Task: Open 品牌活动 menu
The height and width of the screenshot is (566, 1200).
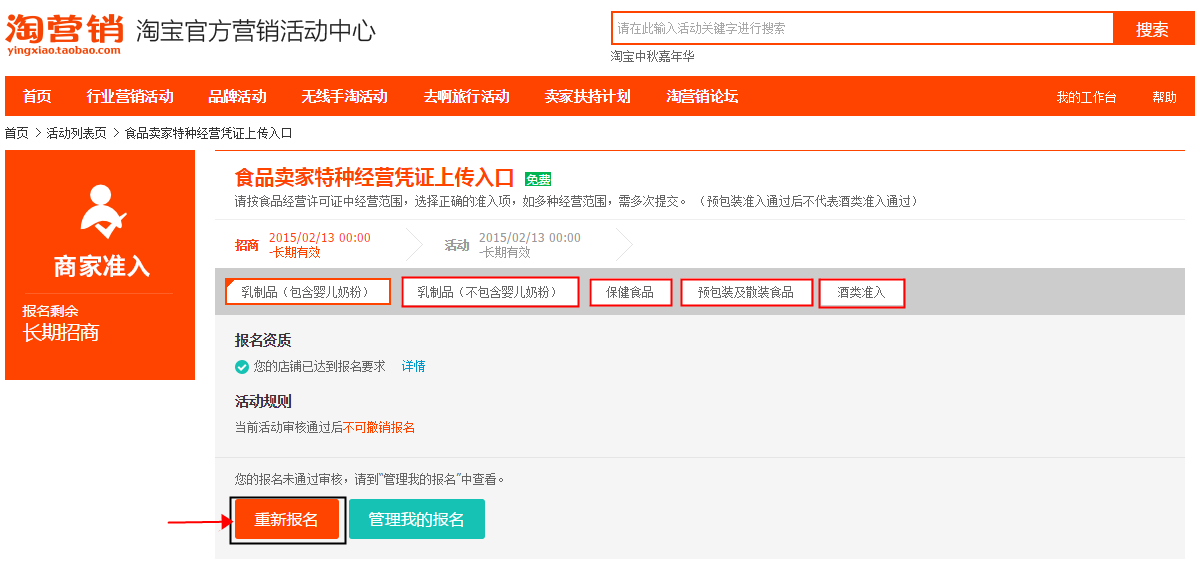Action: [237, 97]
